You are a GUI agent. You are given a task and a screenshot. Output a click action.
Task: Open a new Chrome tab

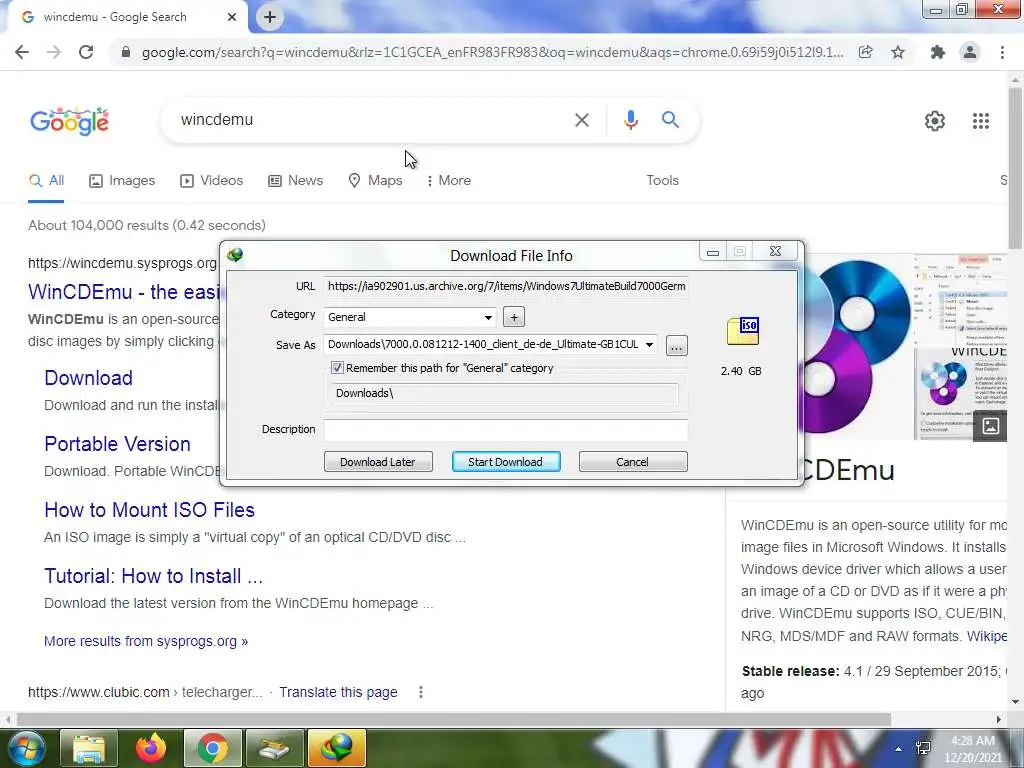270,17
